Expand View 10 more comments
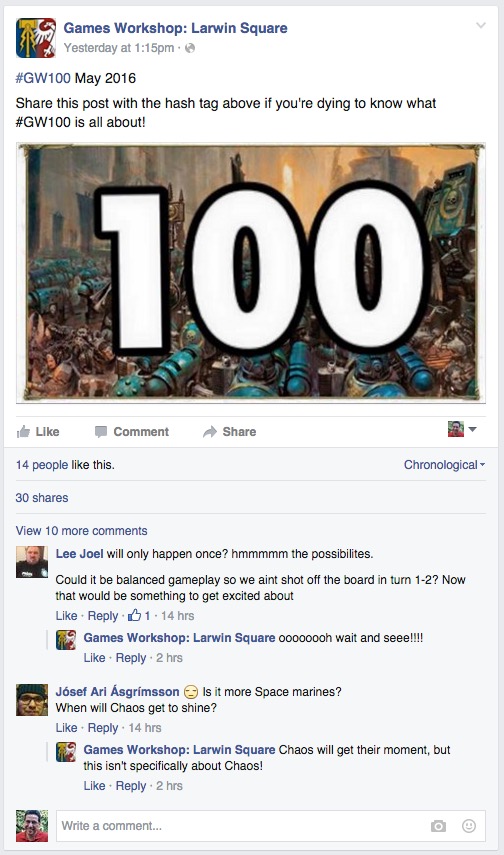 81,531
